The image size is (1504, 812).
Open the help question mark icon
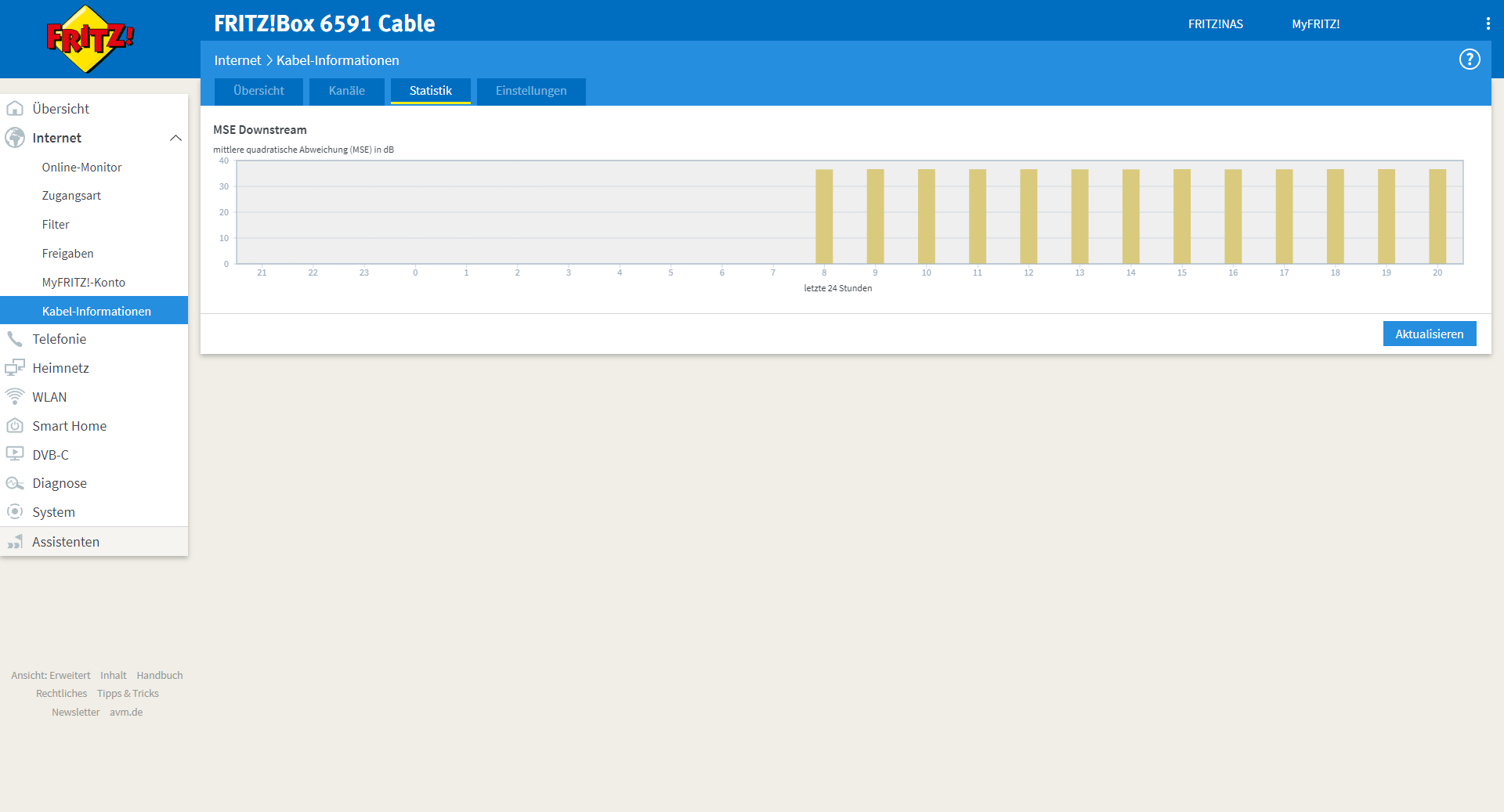1470,60
